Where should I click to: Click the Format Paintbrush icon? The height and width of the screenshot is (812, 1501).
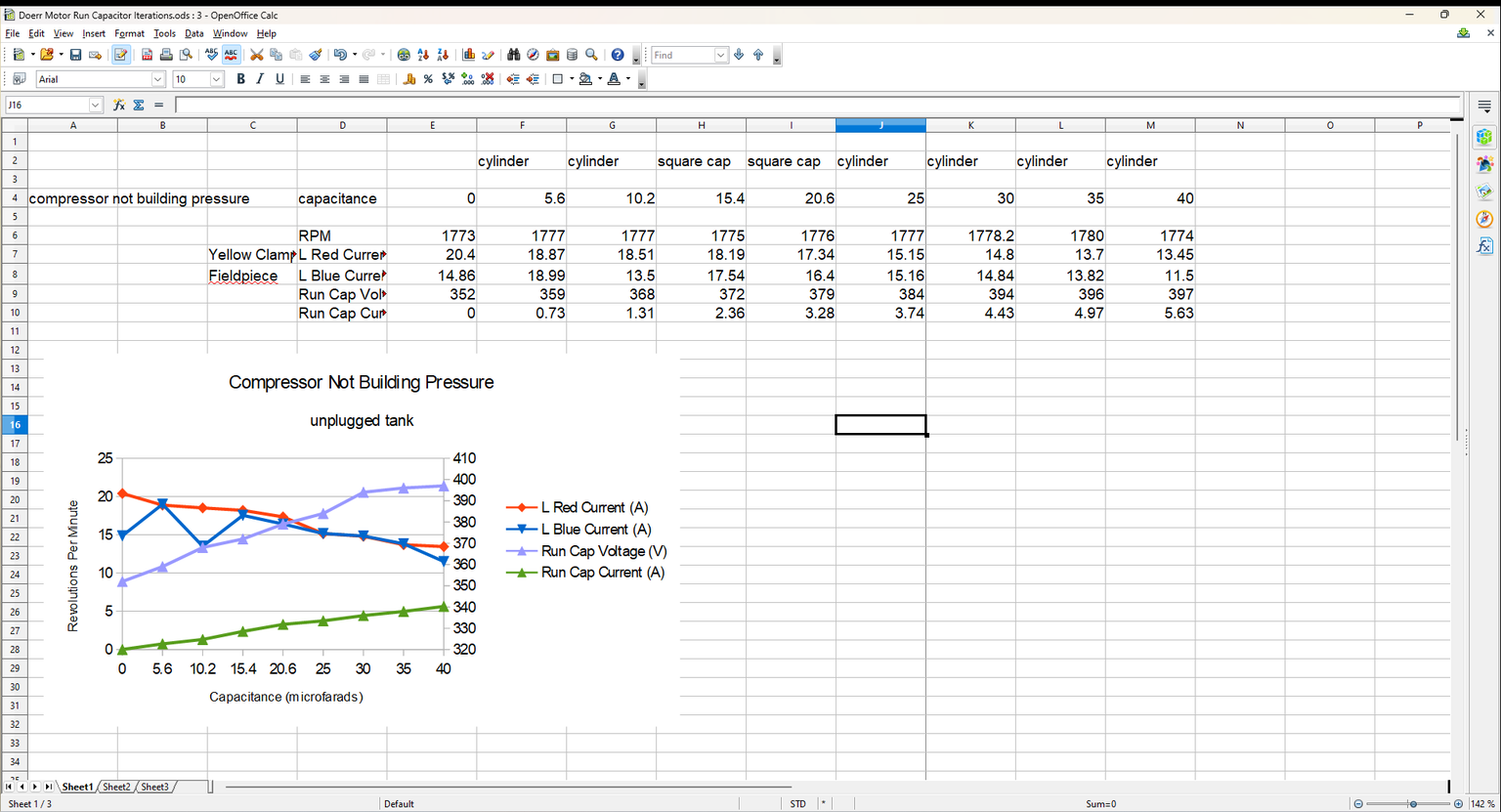tap(316, 55)
